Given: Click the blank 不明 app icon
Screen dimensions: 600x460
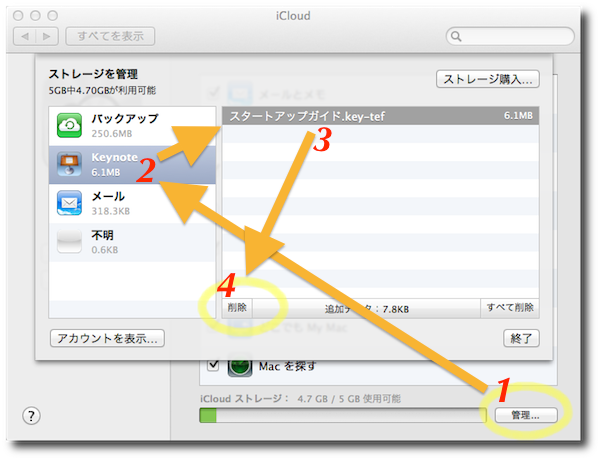Looking at the screenshot, I should coord(69,241).
